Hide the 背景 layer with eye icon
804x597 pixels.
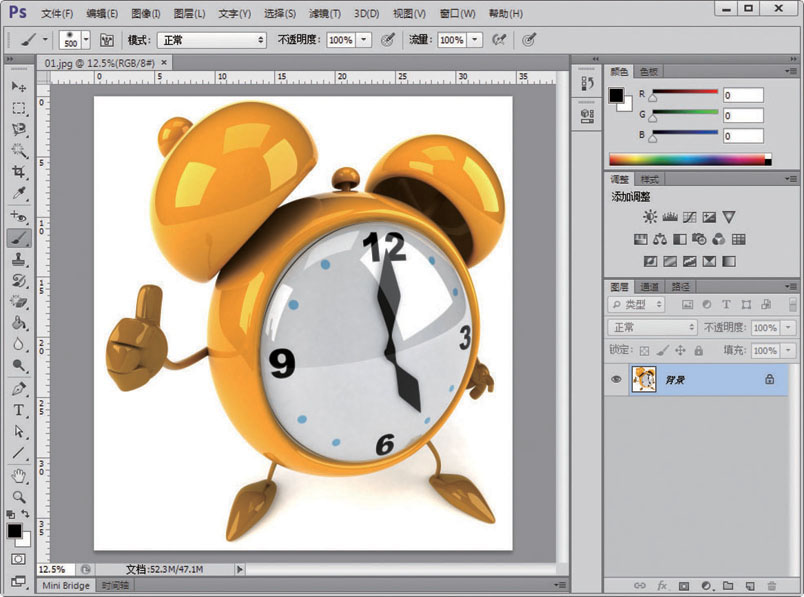click(x=616, y=379)
